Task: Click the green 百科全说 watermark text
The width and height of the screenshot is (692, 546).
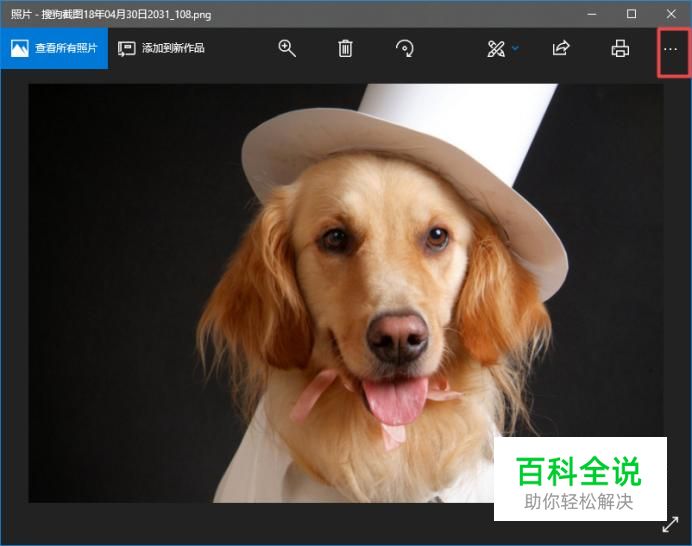Action: pyautogui.click(x=579, y=471)
